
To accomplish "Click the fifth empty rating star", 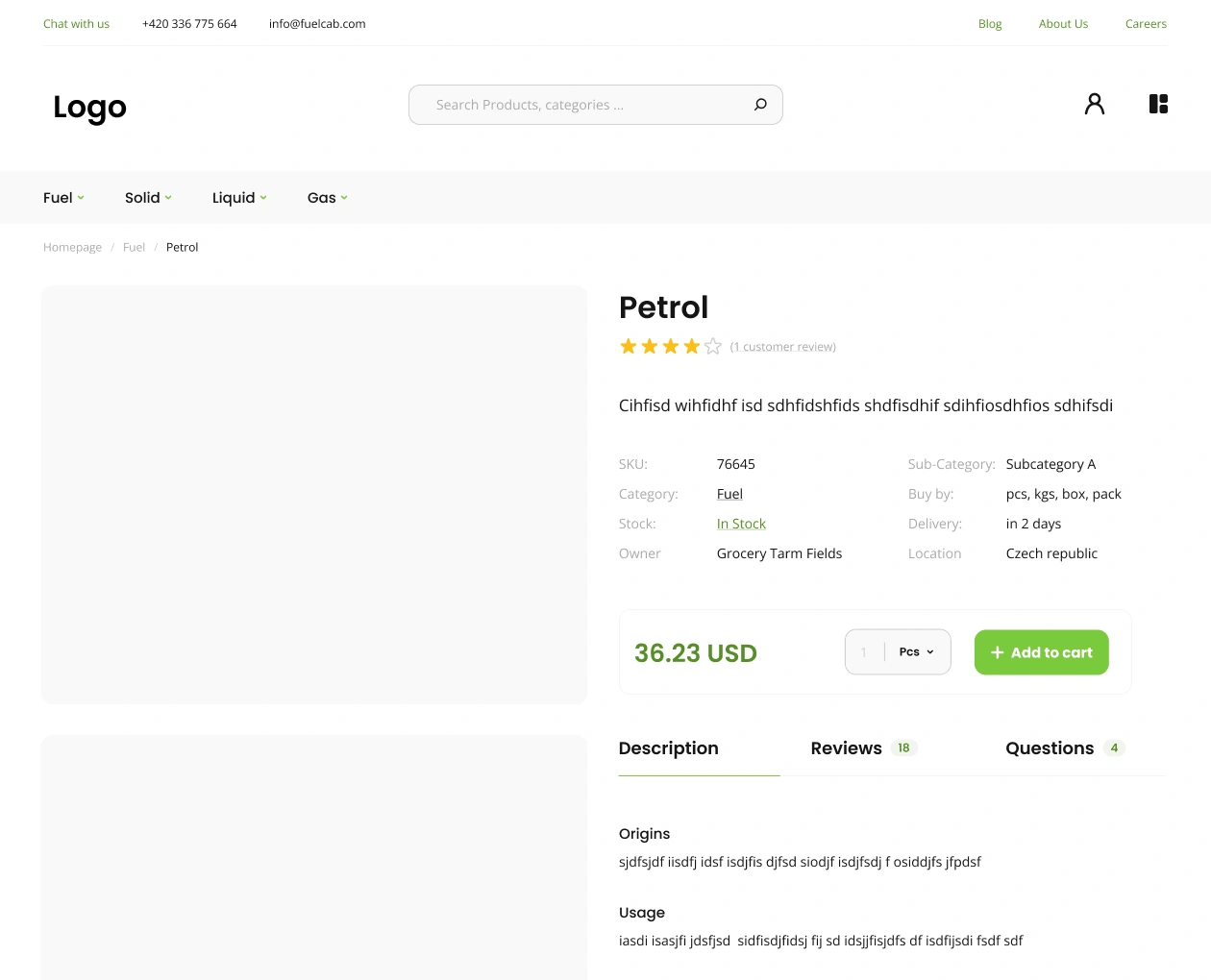I will tap(712, 346).
